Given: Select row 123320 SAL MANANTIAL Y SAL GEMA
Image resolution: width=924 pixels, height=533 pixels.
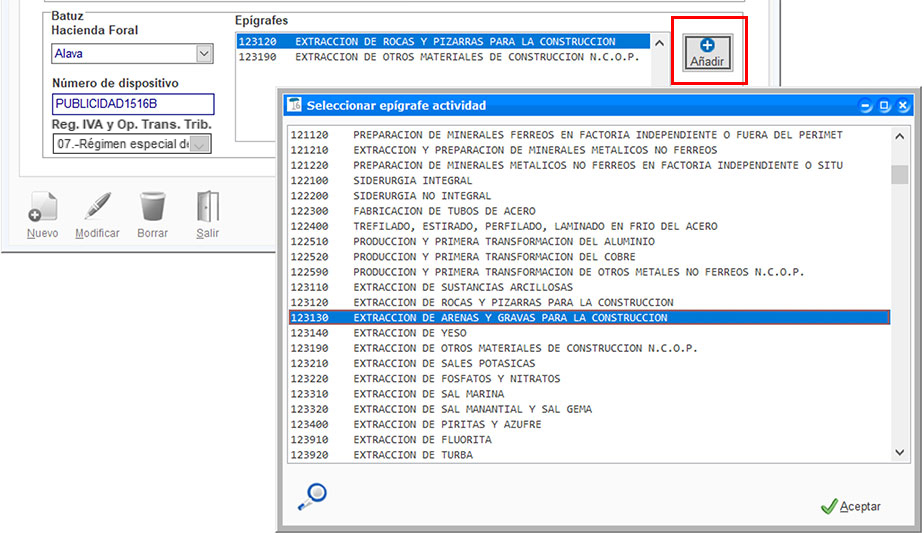Looking at the screenshot, I should tap(589, 409).
